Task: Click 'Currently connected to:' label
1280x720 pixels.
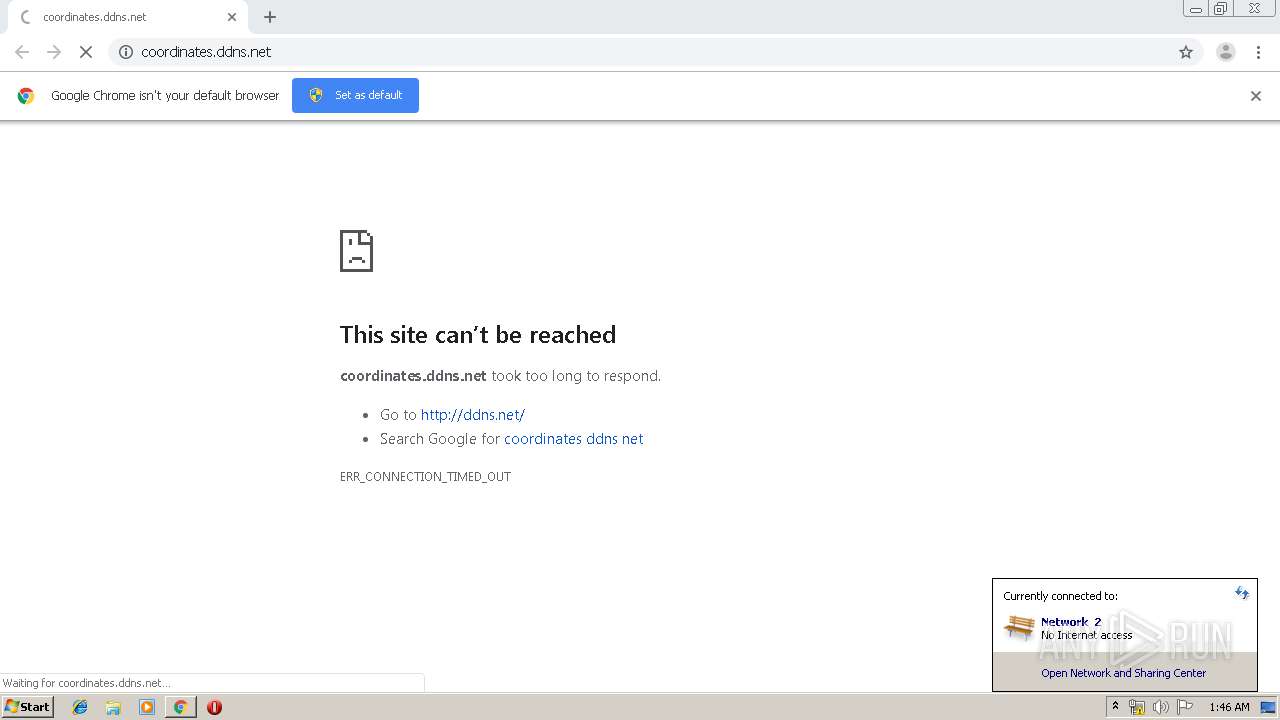Action: 1060,596
